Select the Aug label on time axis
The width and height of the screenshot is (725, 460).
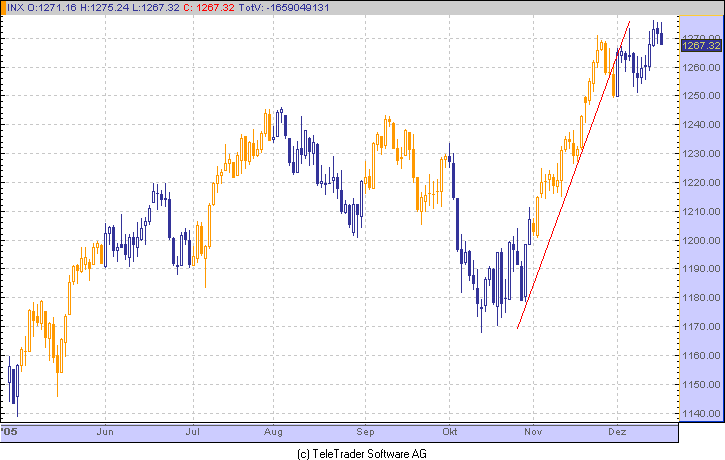pyautogui.click(x=273, y=432)
